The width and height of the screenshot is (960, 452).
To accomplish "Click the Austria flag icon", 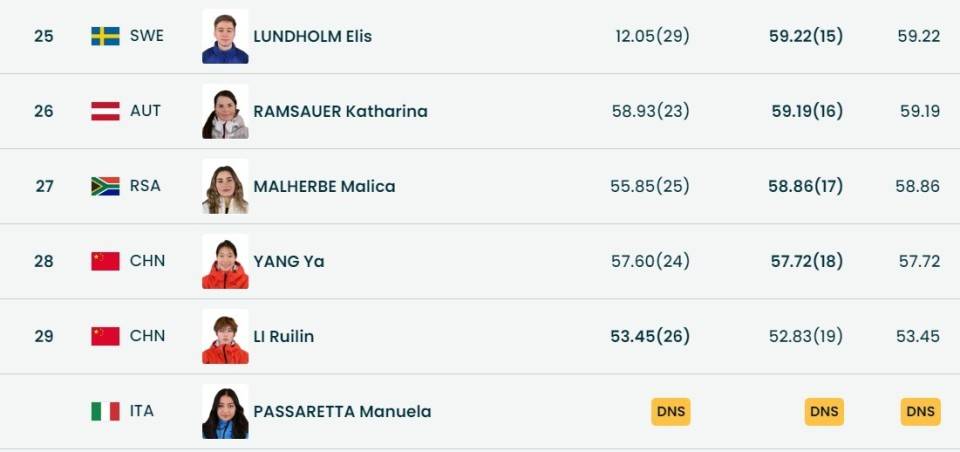I will click(x=105, y=111).
